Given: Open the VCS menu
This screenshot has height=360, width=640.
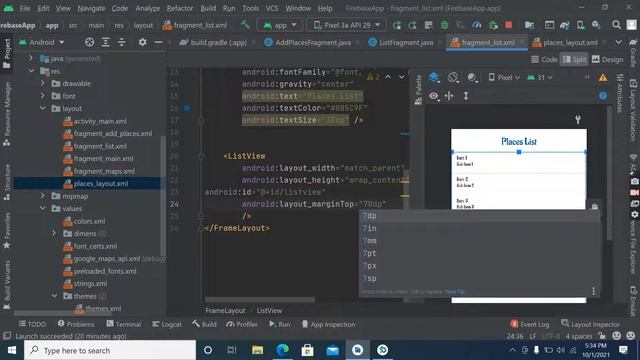Looking at the screenshot, I should 272,8.
